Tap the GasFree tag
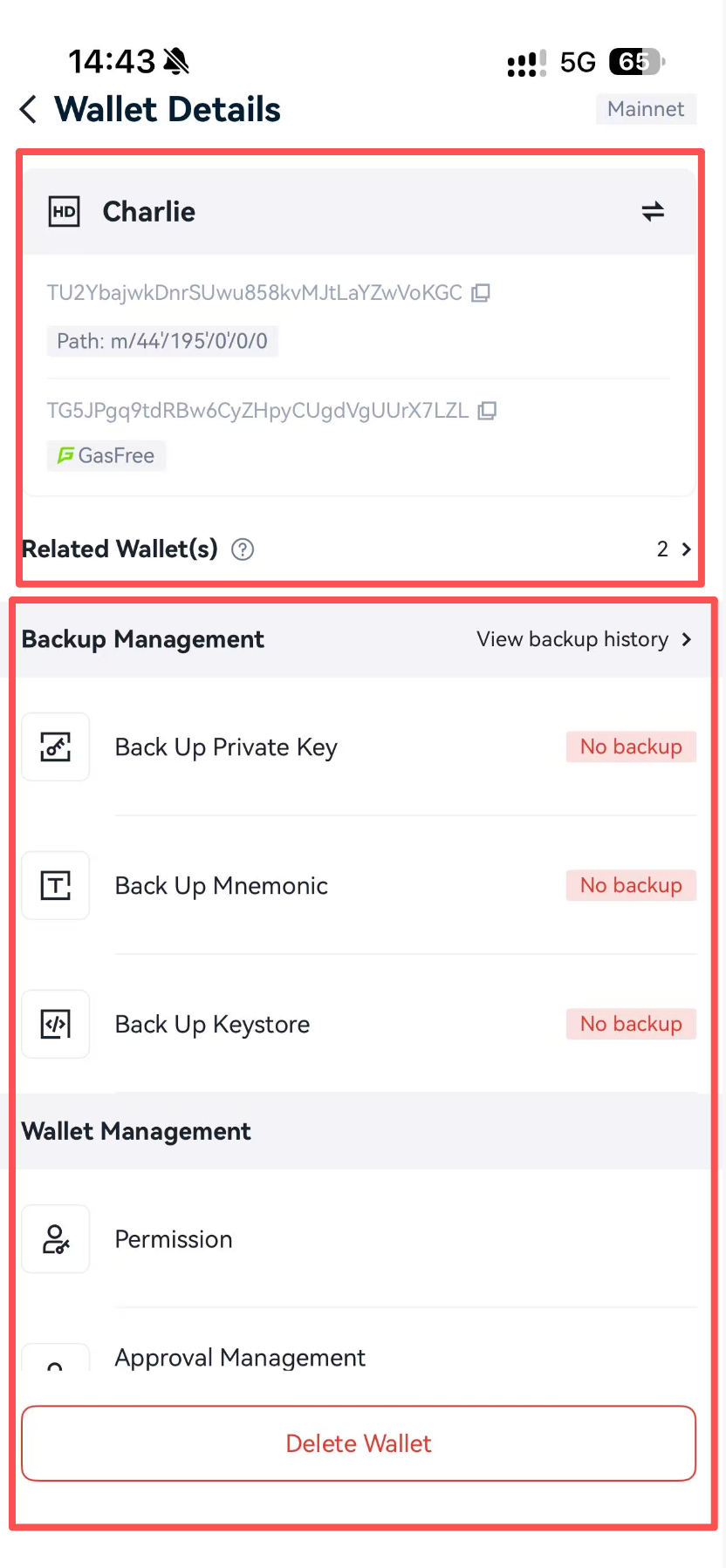726x1568 pixels. [106, 456]
